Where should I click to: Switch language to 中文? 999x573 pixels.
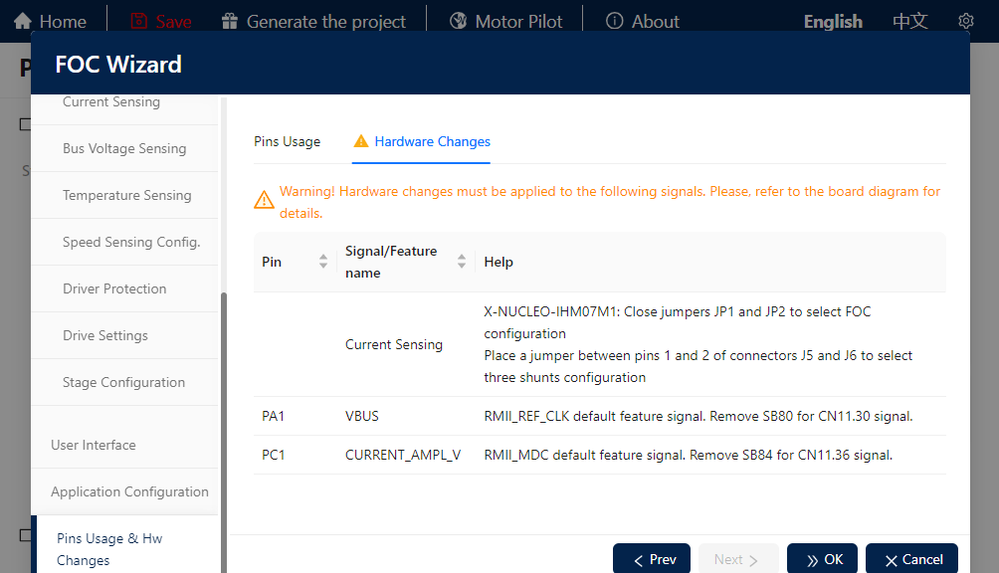(x=910, y=21)
